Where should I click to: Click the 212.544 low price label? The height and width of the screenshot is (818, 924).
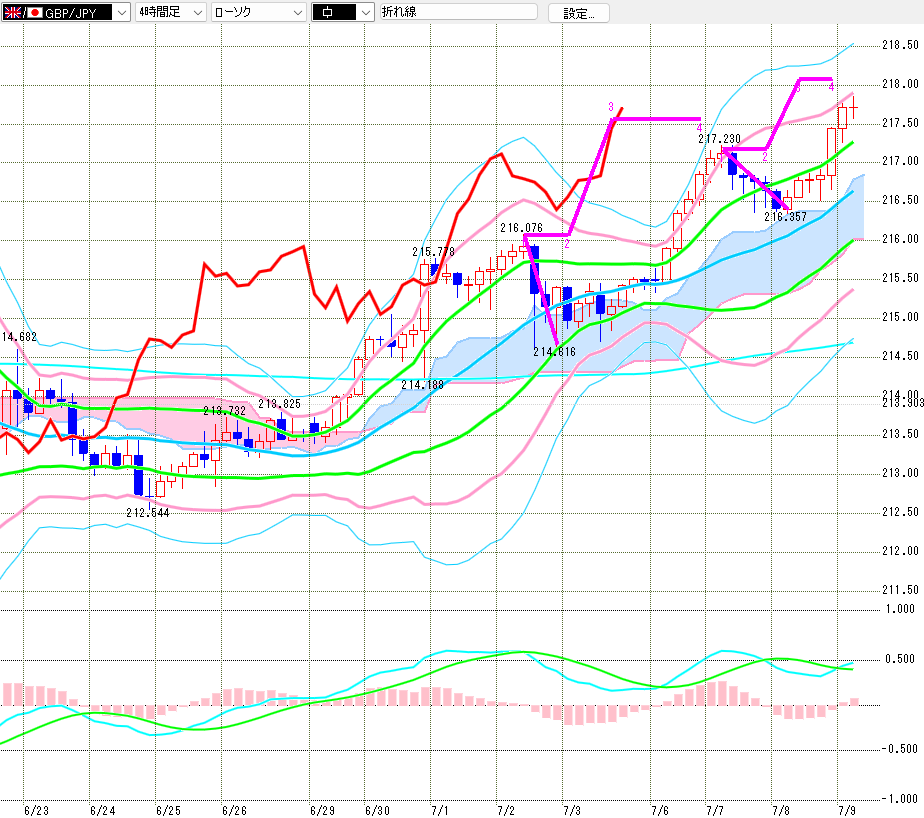pos(148,513)
